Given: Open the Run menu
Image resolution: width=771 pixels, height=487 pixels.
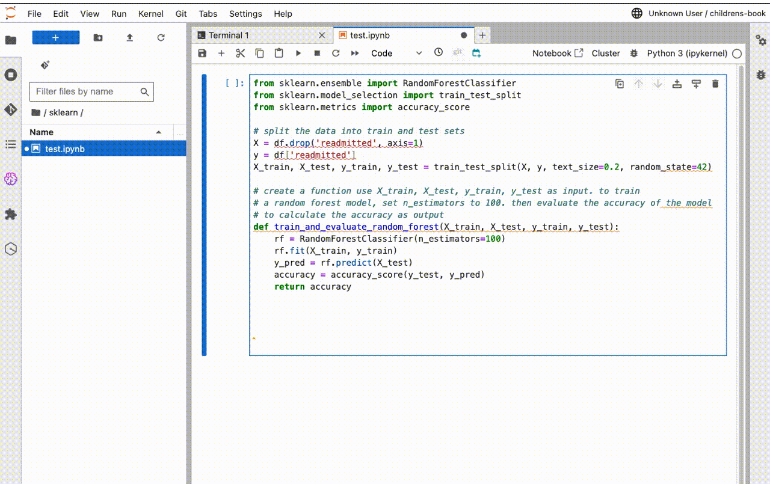Looking at the screenshot, I should pyautogui.click(x=119, y=14).
